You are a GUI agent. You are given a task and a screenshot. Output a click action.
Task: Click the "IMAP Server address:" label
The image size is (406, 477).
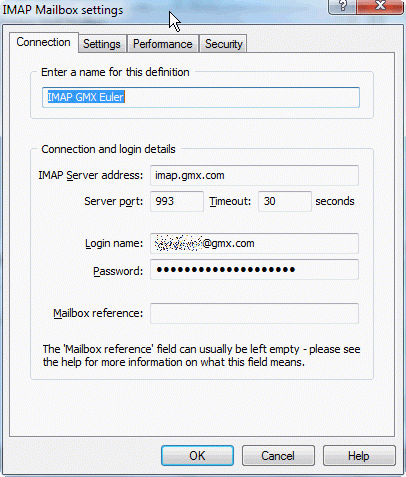click(91, 175)
